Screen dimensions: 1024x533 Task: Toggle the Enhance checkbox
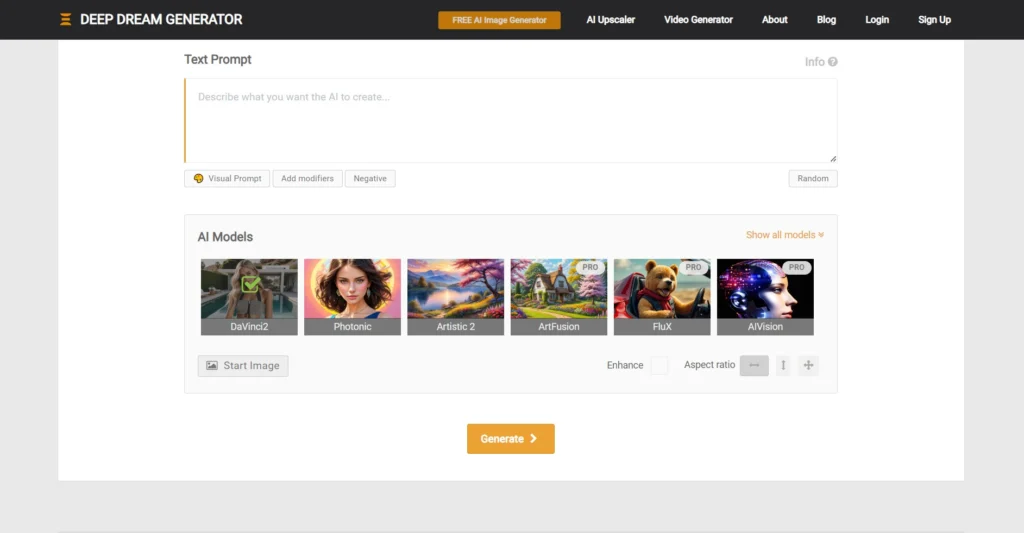pyautogui.click(x=659, y=365)
